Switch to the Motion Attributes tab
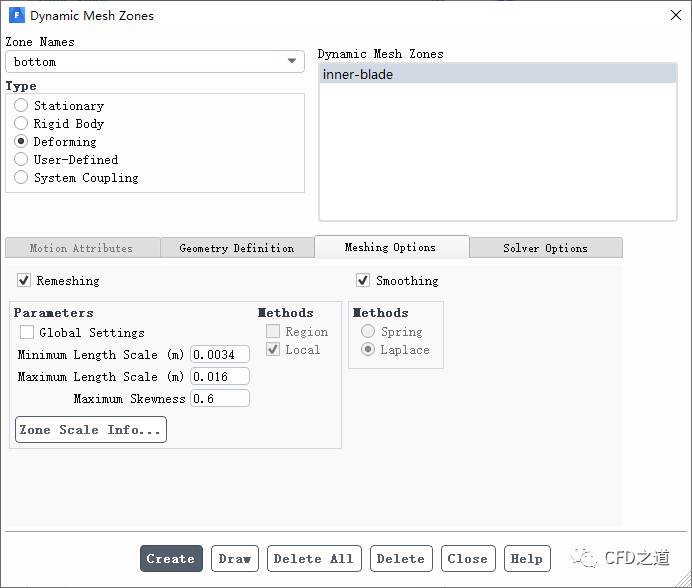692x588 pixels. tap(83, 248)
